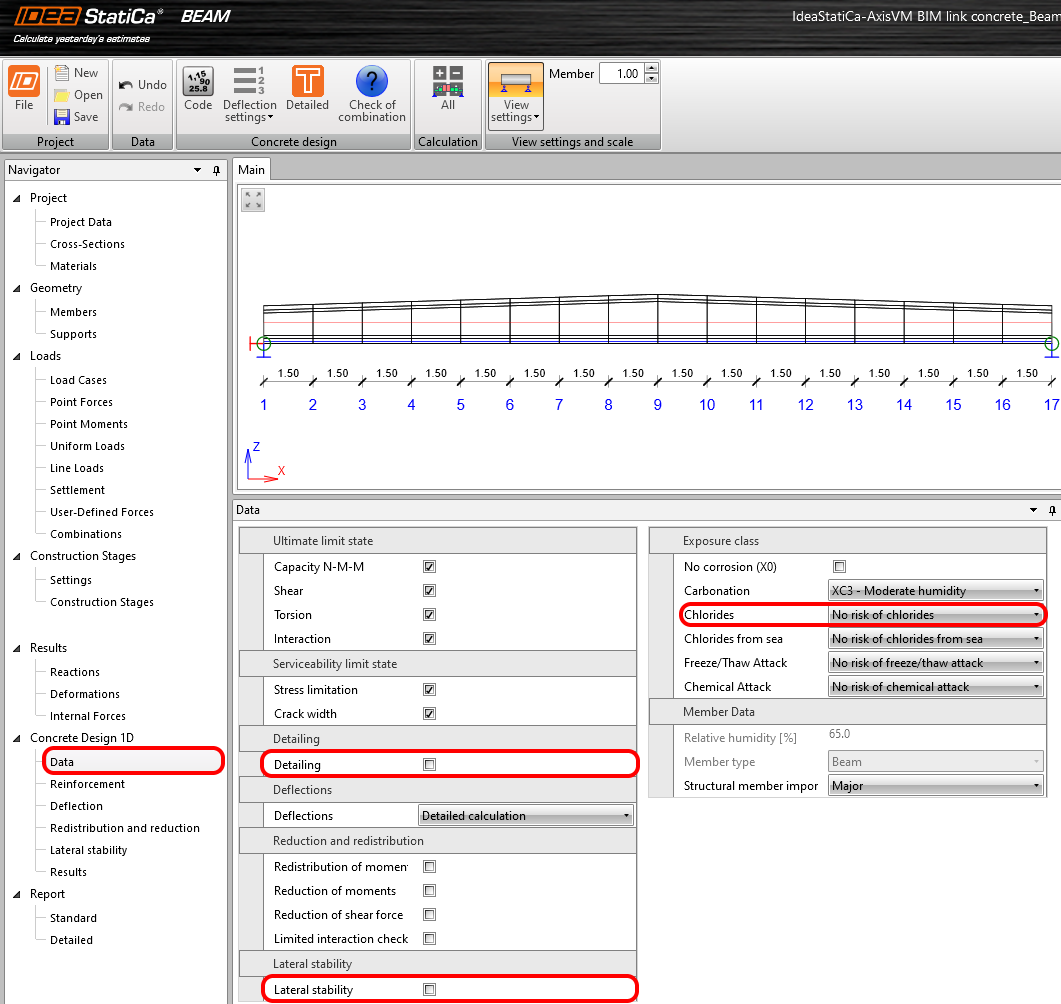Open the Chlorides exposure dropdown
Viewport: 1061px width, 1004px height.
935,615
